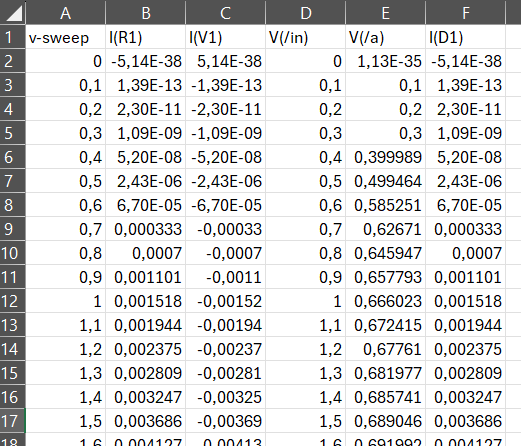Select cell C16 with -0,00325
Screen dimensions: 521x446
(226, 397)
